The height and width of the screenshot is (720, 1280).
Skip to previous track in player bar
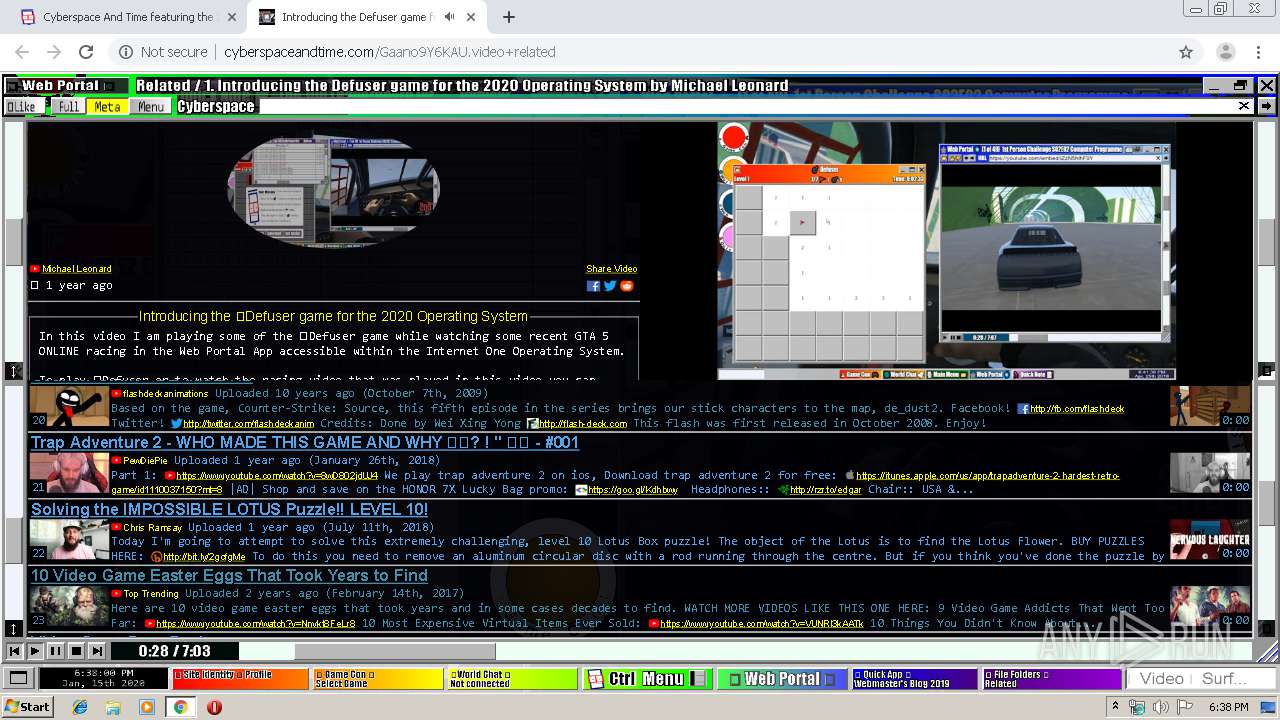(15, 651)
